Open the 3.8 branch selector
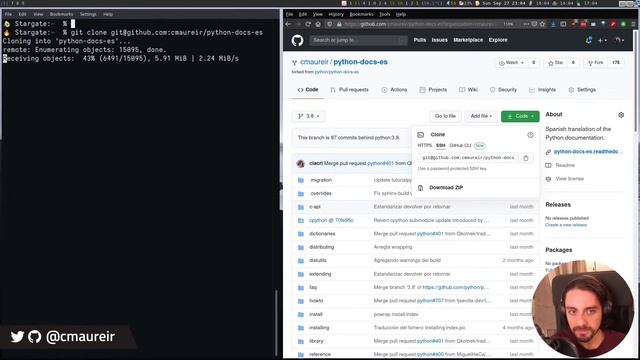This screenshot has width=640, height=360. tap(309, 116)
